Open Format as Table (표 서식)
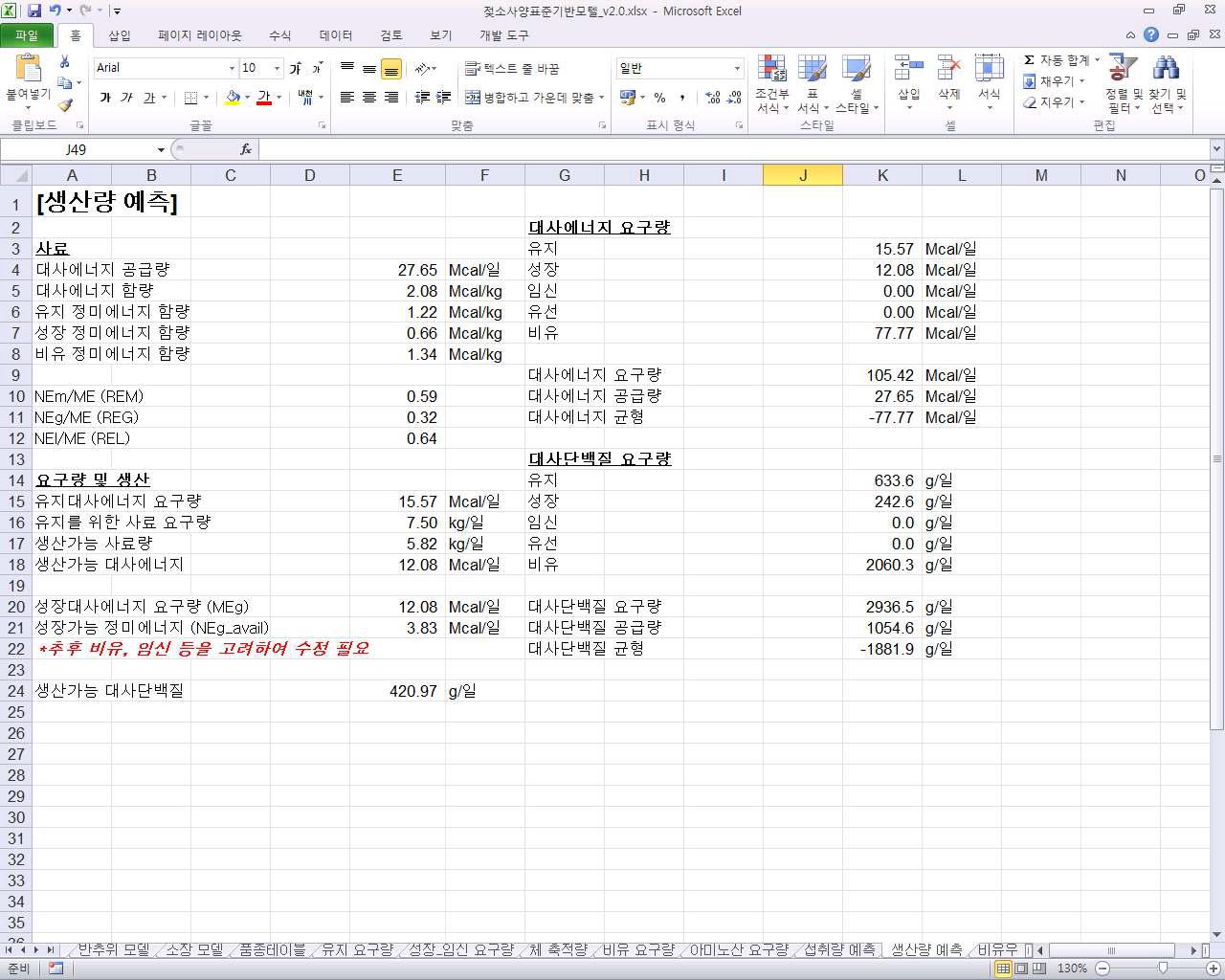This screenshot has height=980, width=1225. [x=812, y=84]
